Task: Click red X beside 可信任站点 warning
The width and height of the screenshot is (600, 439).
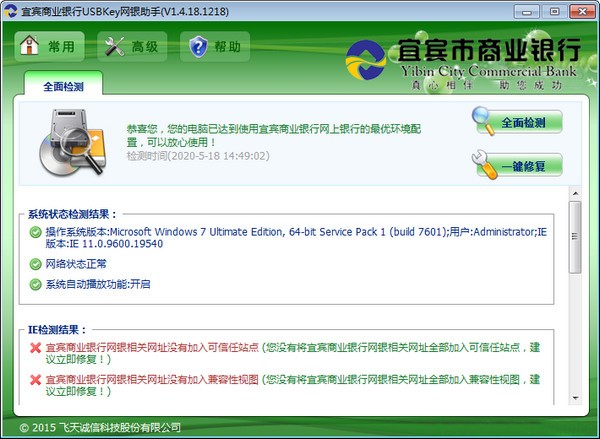Action: click(36, 348)
